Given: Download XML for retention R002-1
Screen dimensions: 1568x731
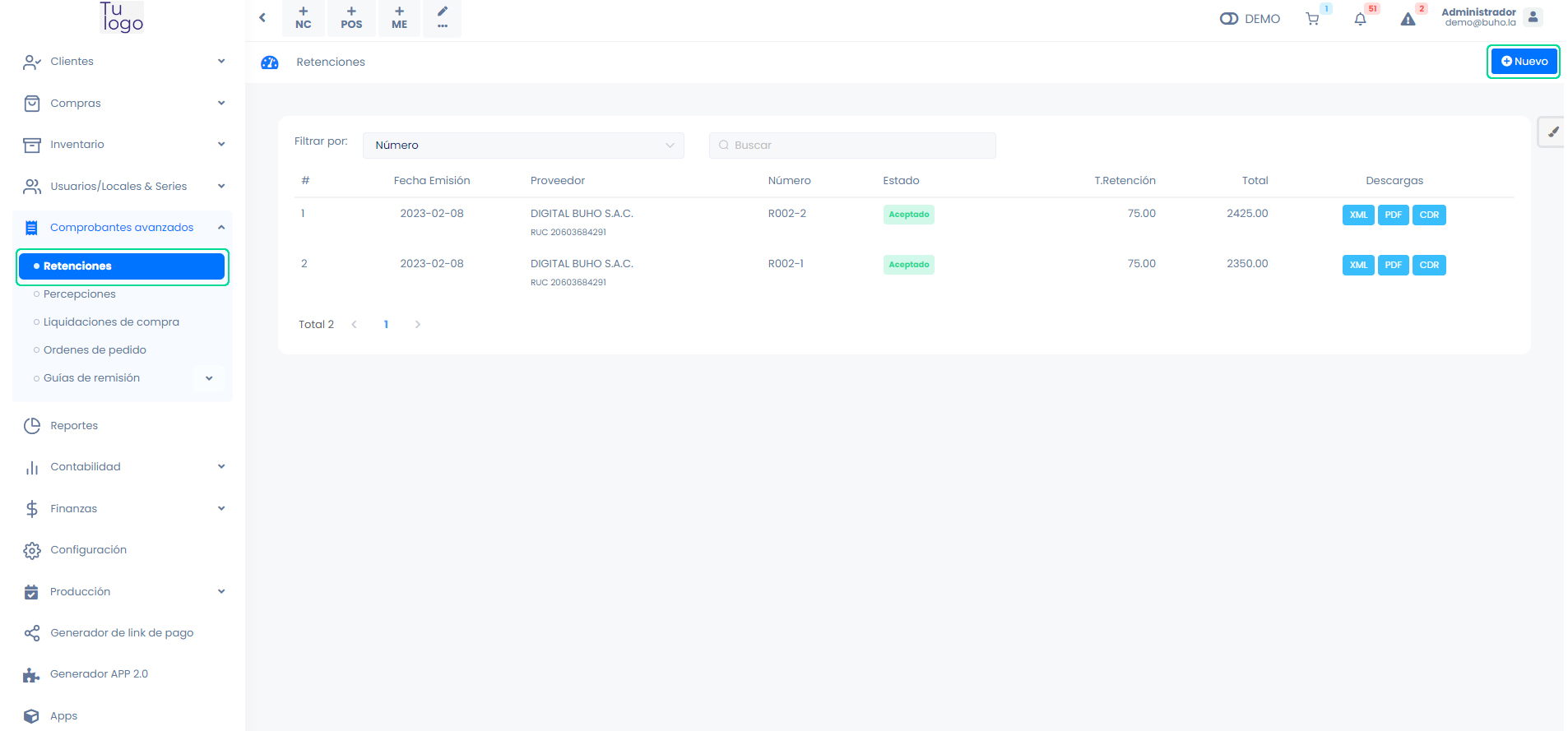Looking at the screenshot, I should tap(1357, 266).
